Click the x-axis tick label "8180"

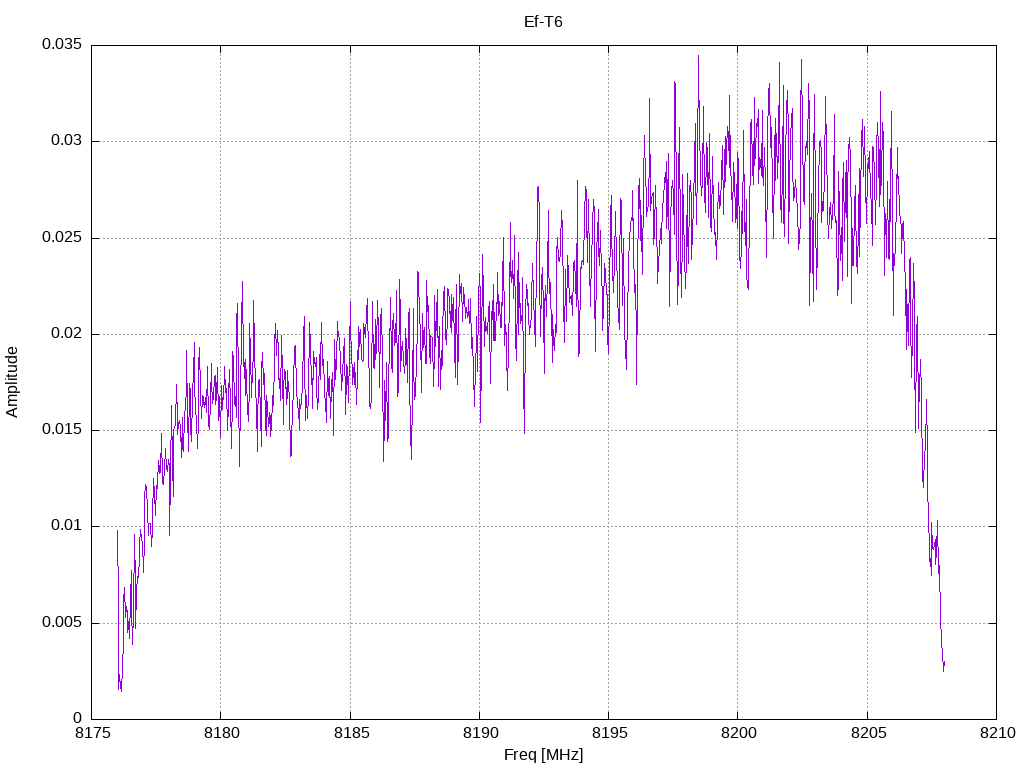tap(222, 733)
